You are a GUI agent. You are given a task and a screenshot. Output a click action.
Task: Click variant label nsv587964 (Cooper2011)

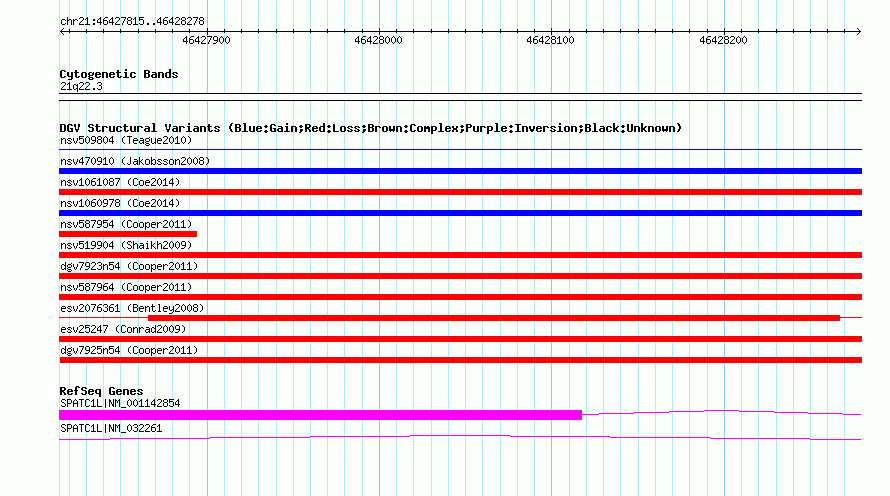126,287
